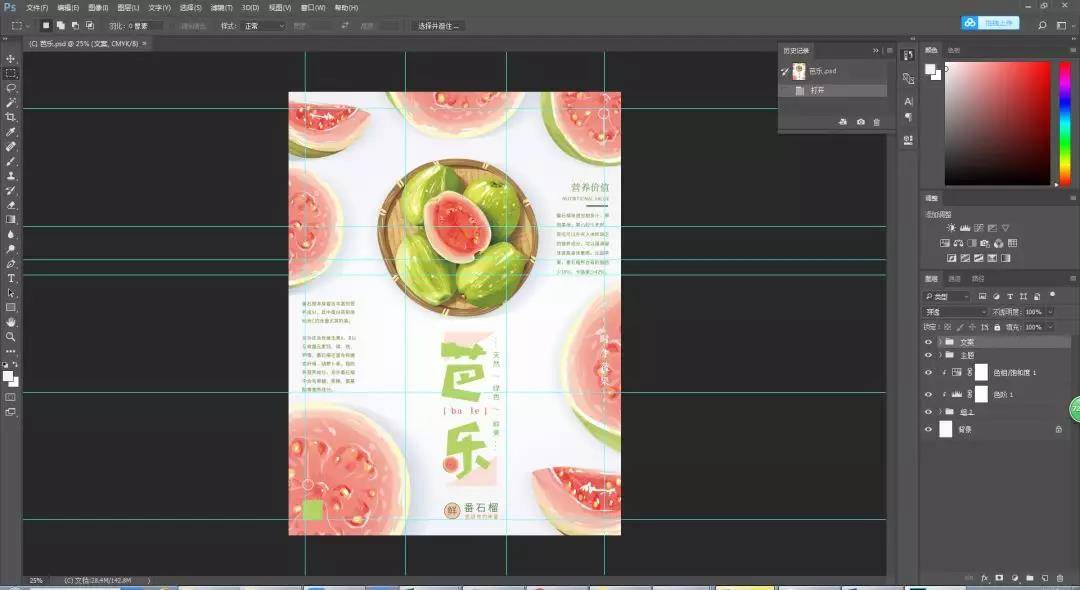Viewport: 1080px width, 590px height.
Task: Select the Clone Stamp tool
Action: pyautogui.click(x=10, y=176)
